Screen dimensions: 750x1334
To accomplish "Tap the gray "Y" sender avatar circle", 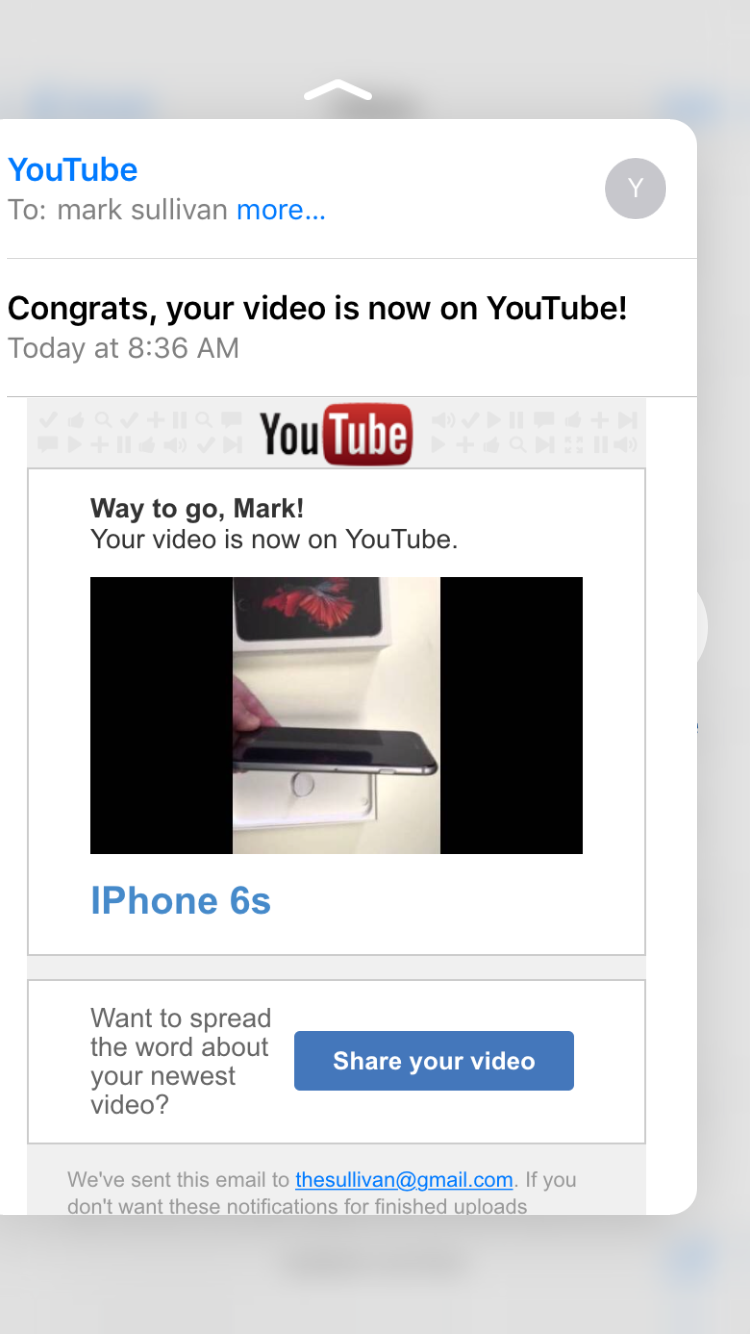I will (635, 188).
